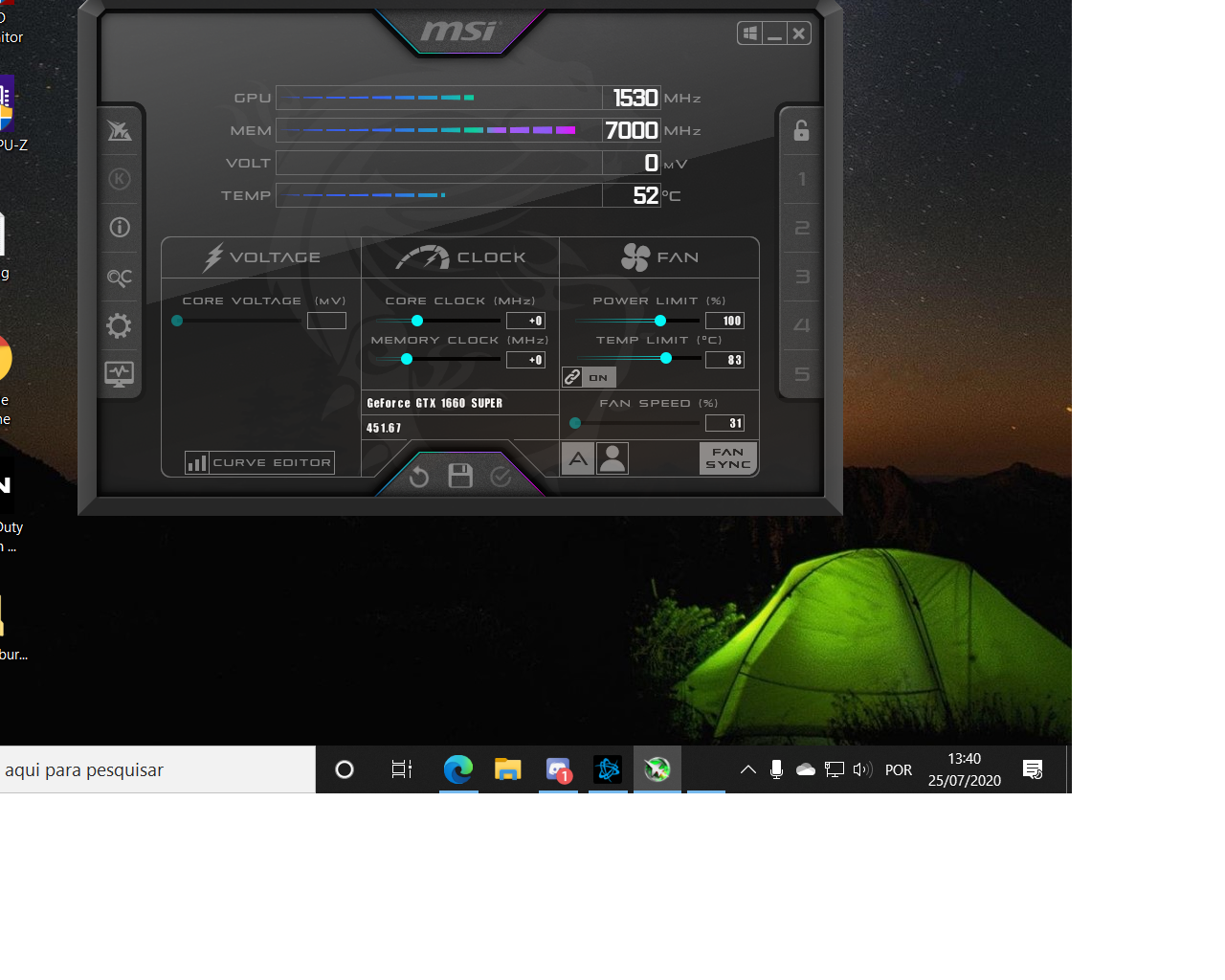Viewport: 1225px width, 980px height.
Task: Click the Memory Clock offset field
Action: 525,360
